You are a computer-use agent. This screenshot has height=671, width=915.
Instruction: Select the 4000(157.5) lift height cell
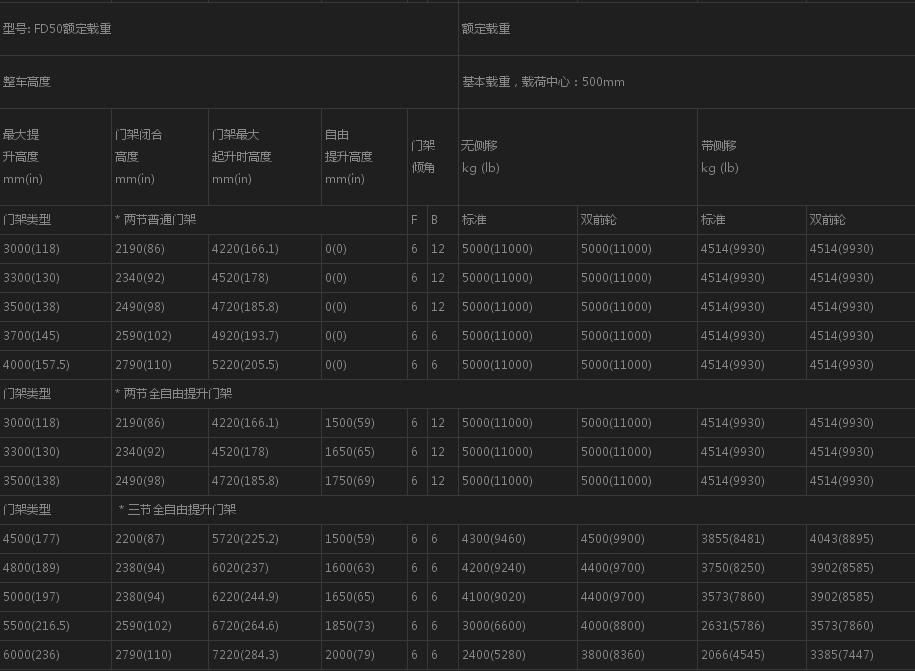[36, 365]
